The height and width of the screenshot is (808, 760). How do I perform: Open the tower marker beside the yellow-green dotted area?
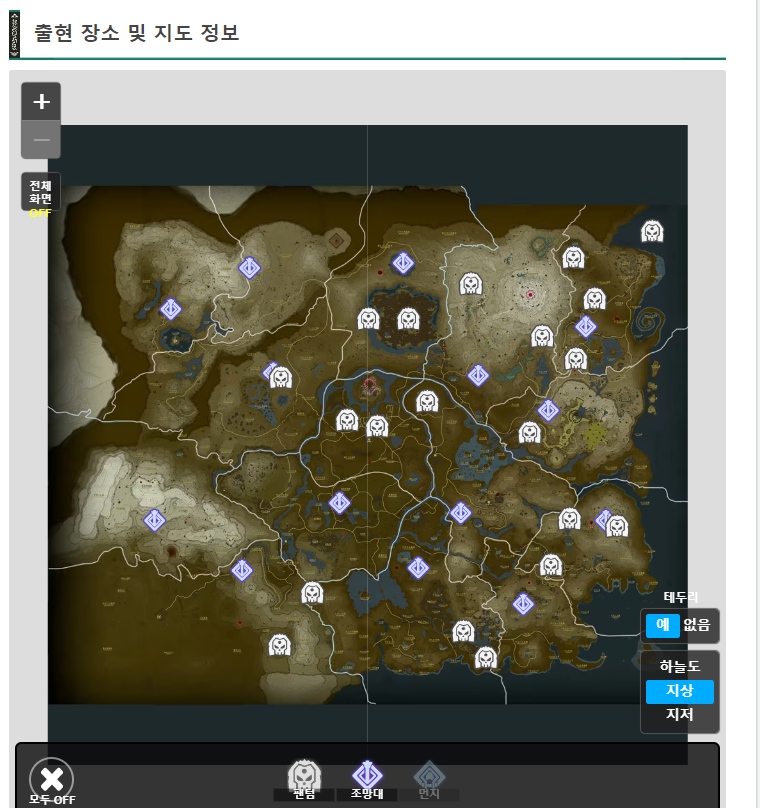(x=548, y=411)
